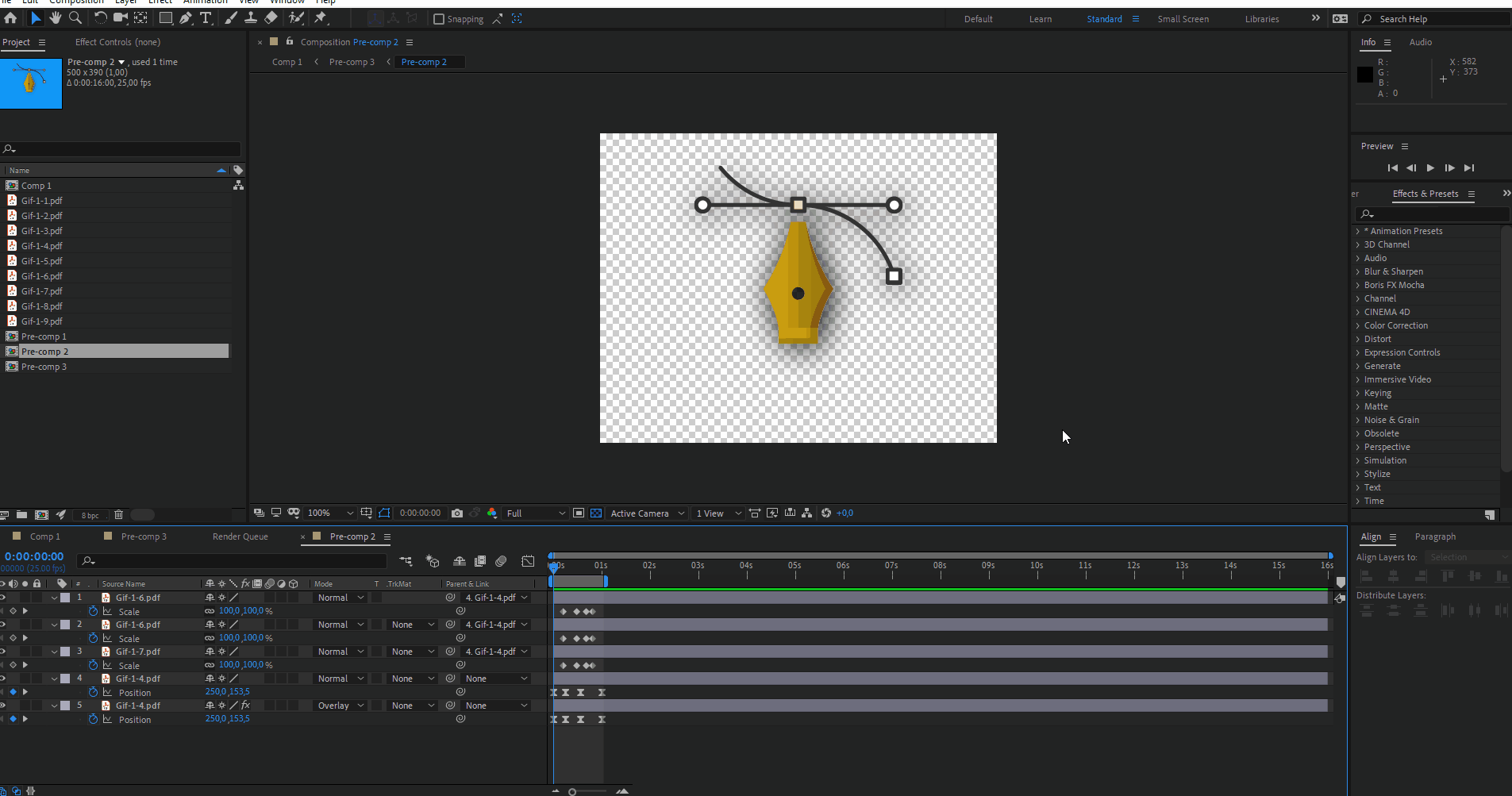Hide layer 3 Gif-1-7.pdf with eye toggle
Image resolution: width=1512 pixels, height=796 pixels.
[x=3, y=652]
